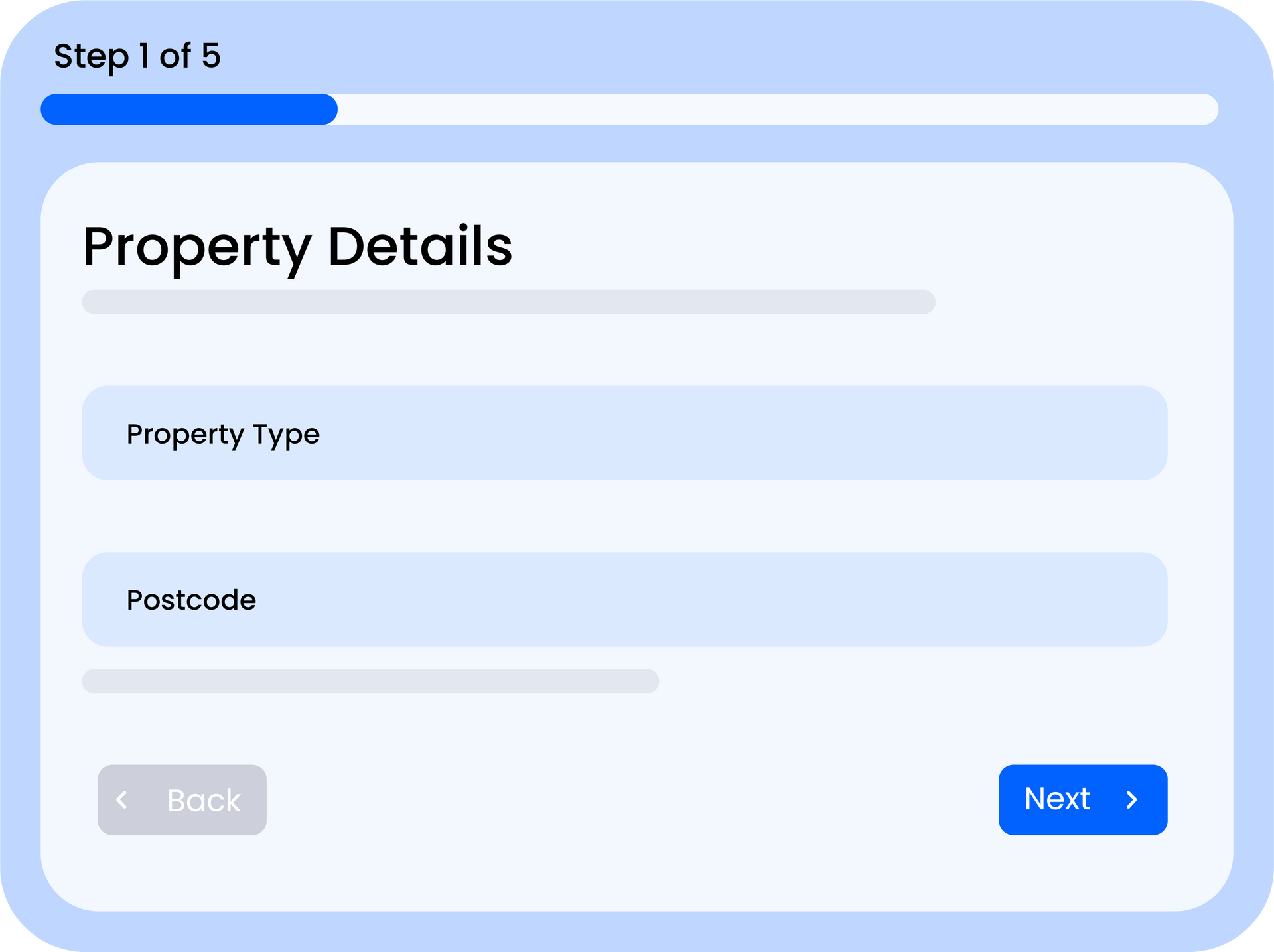Click the gray placeholder line under the heading
Screen dimensions: 1274x952
508,302
